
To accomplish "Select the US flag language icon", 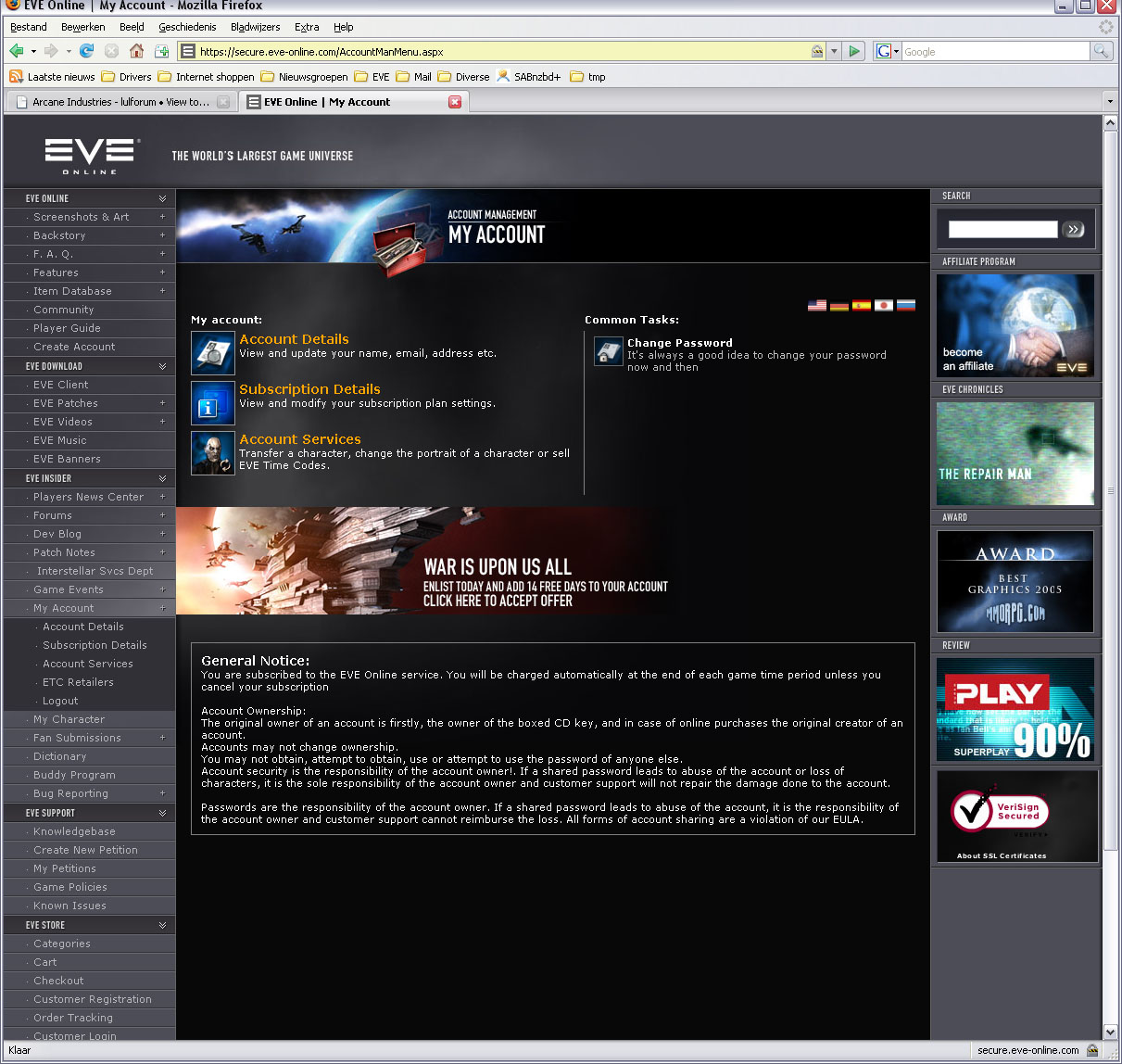I will [x=817, y=305].
